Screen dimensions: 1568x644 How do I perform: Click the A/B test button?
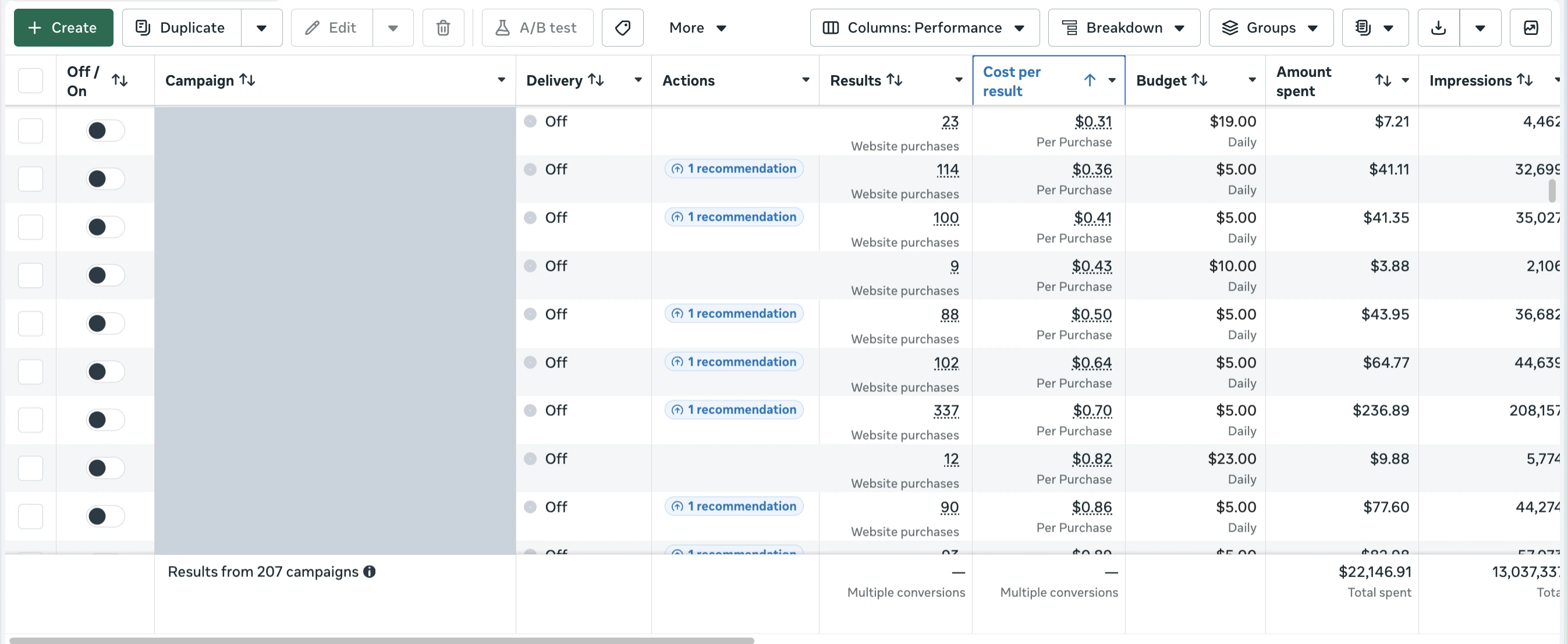(537, 27)
